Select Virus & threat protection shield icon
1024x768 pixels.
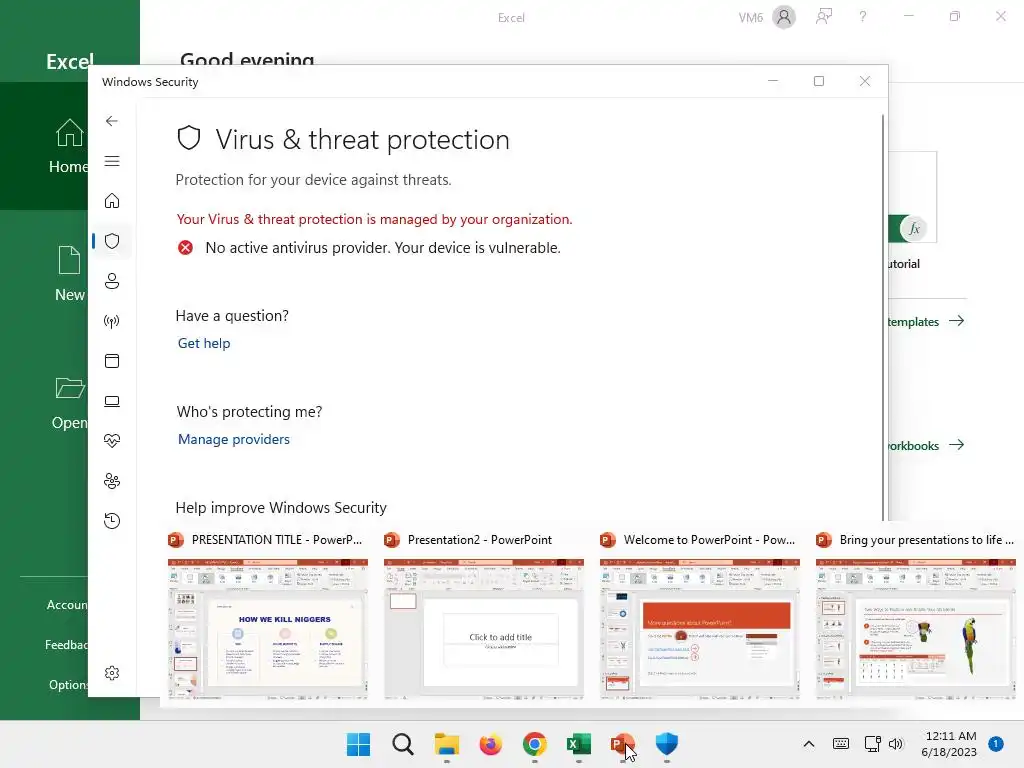112,241
